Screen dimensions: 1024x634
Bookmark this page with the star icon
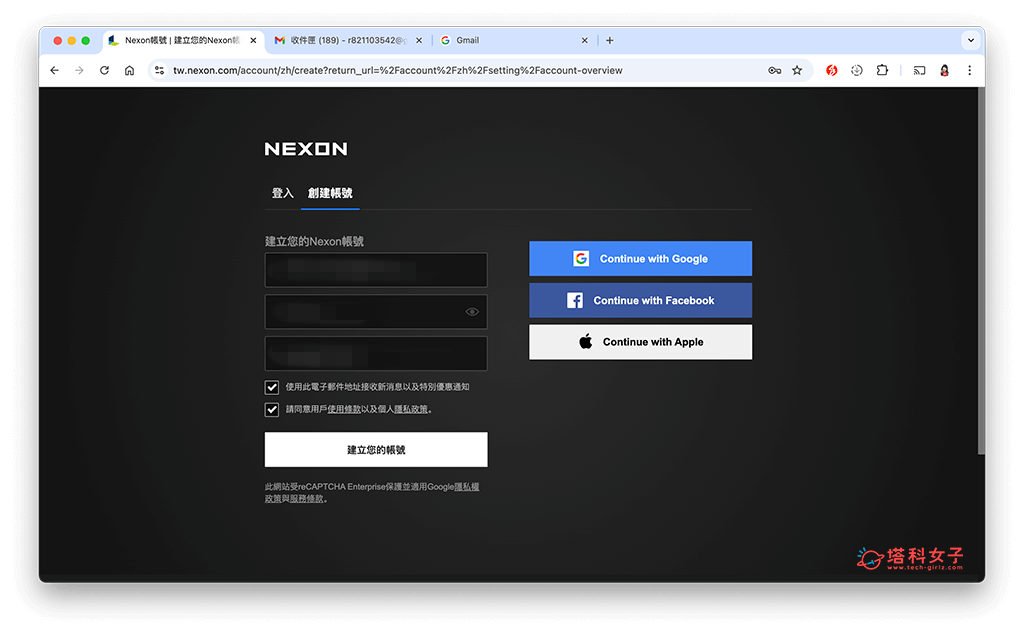click(x=797, y=71)
